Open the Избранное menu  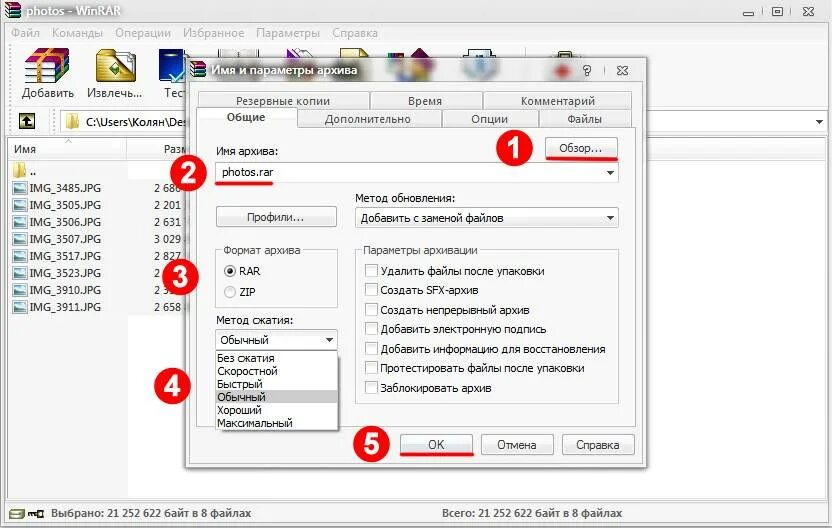coord(213,33)
